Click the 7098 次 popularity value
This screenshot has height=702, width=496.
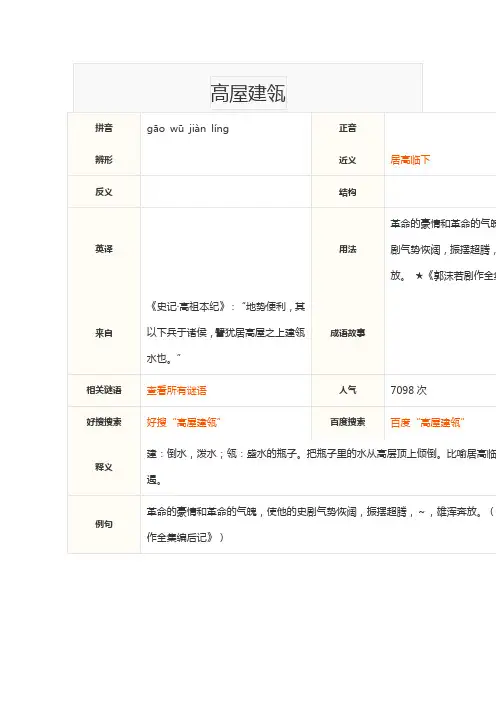click(408, 390)
